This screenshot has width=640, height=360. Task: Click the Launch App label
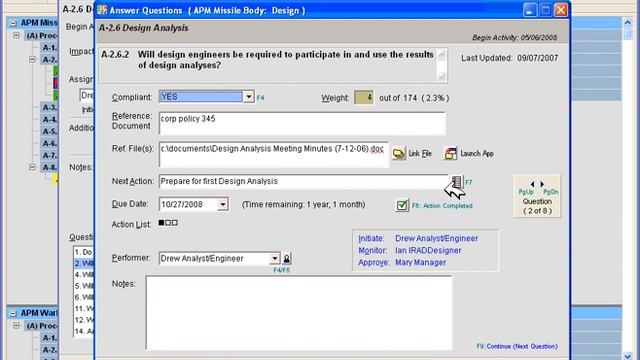477,153
